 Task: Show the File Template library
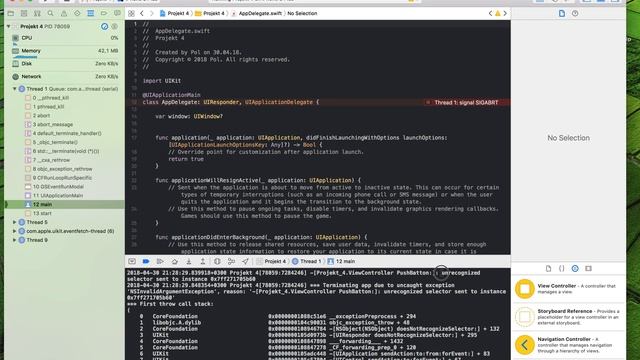click(x=549, y=269)
